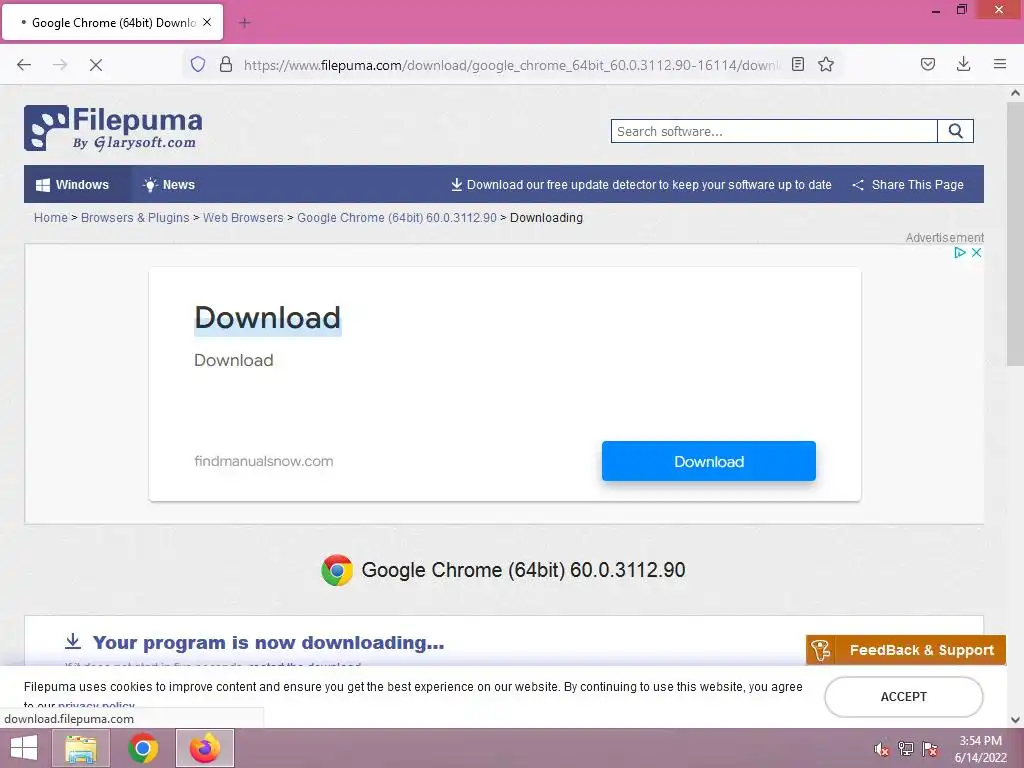Screen dimensions: 1024x768
Task: Go back using the browser back arrow
Action: tap(24, 64)
